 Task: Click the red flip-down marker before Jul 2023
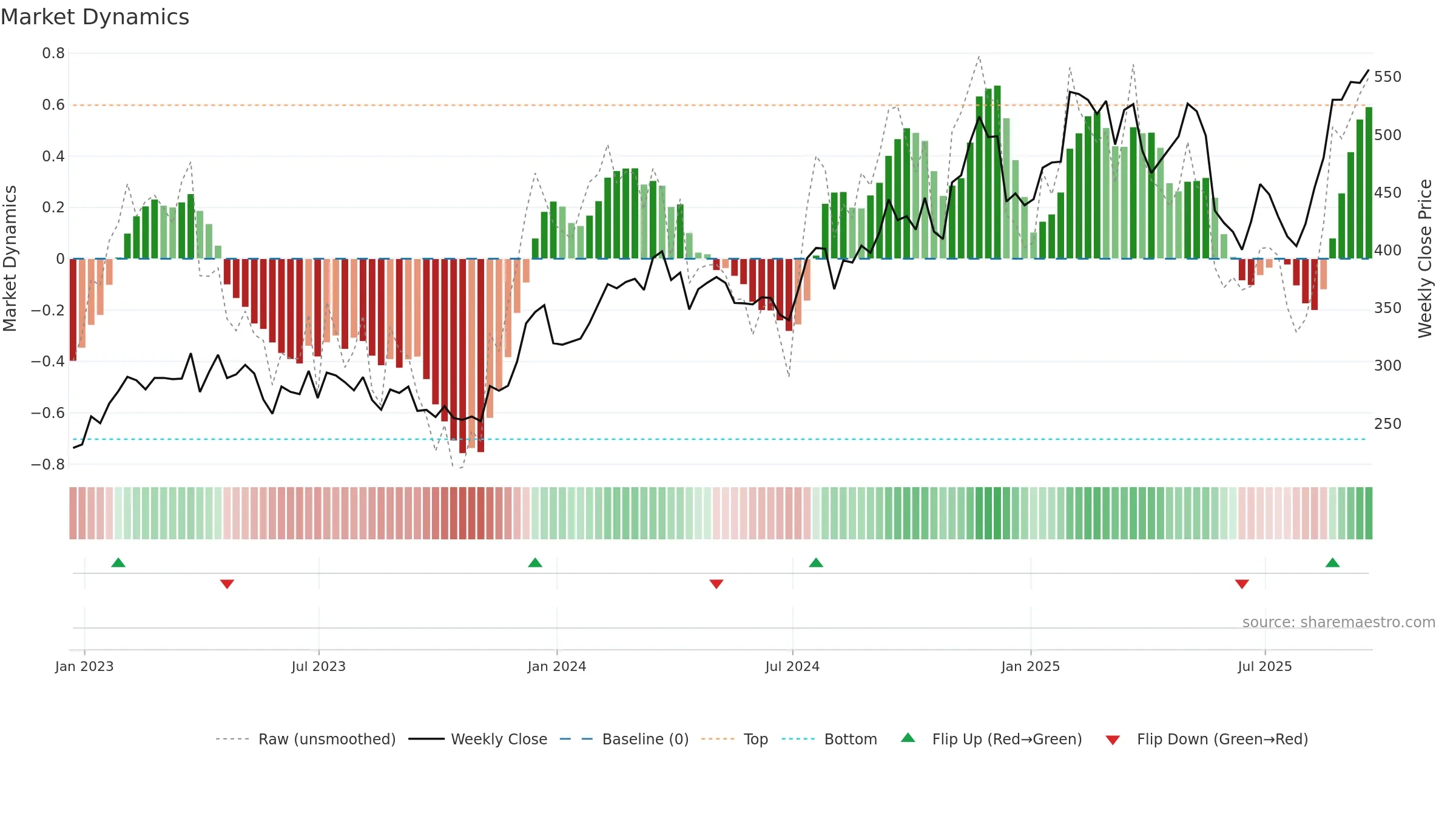(x=227, y=584)
